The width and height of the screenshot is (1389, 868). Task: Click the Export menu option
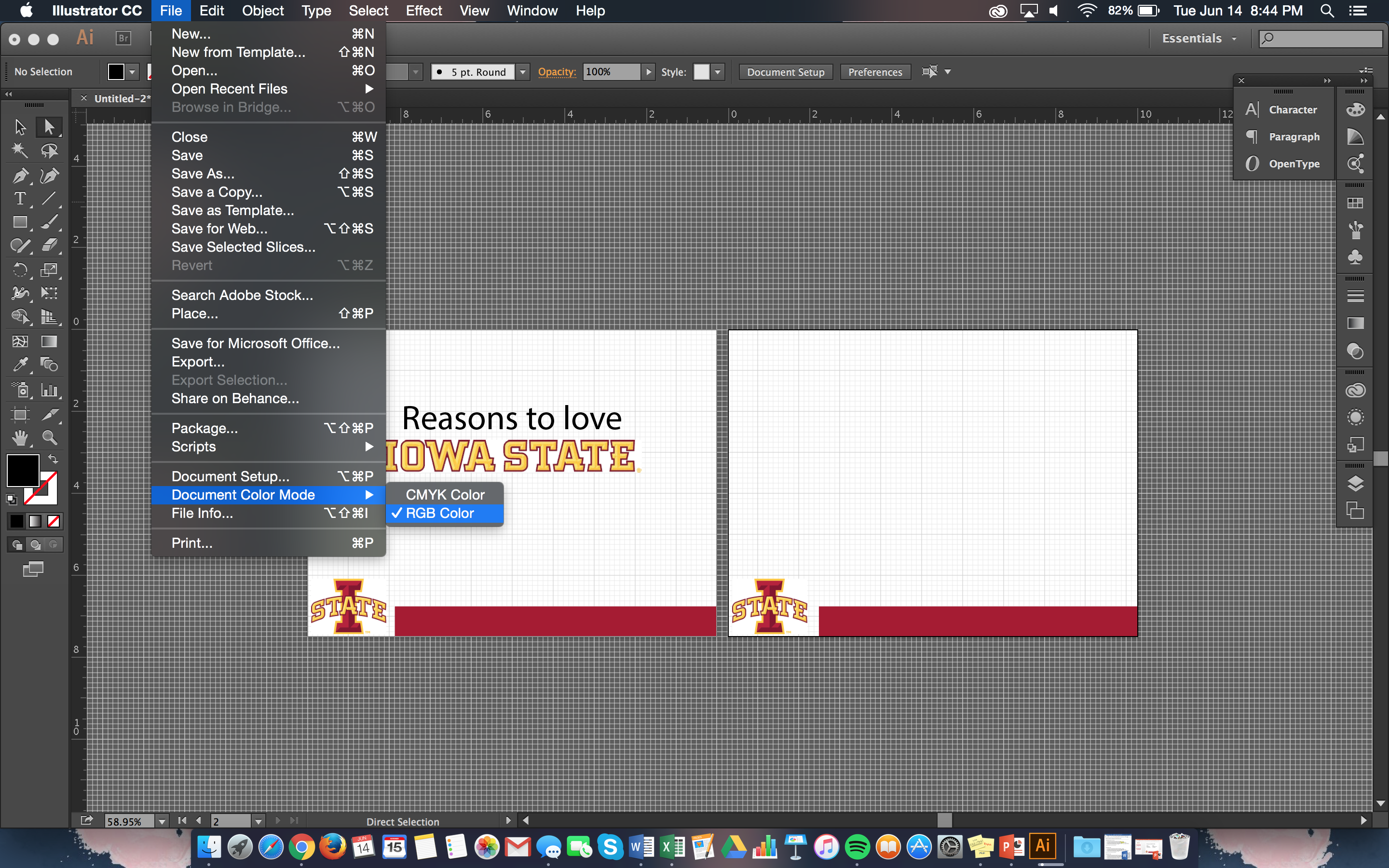tap(197, 362)
